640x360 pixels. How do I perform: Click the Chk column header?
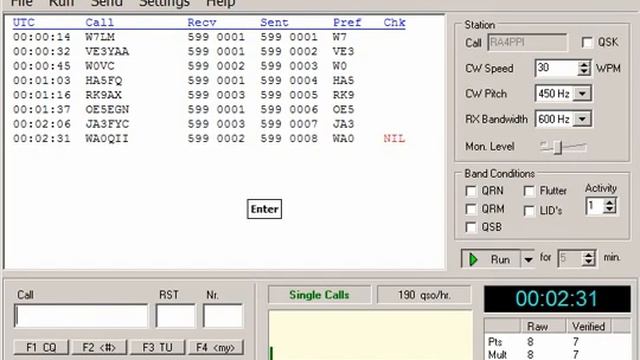394,22
